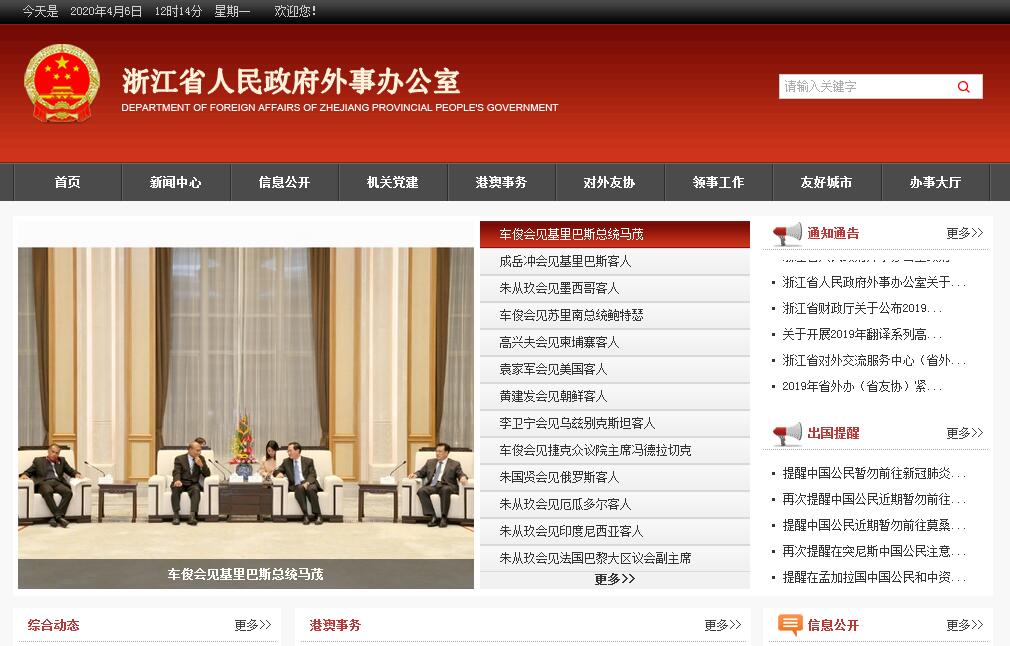Screen dimensions: 1010x646
Task: Select 领事工作 from the navigation bar
Action: (x=718, y=182)
